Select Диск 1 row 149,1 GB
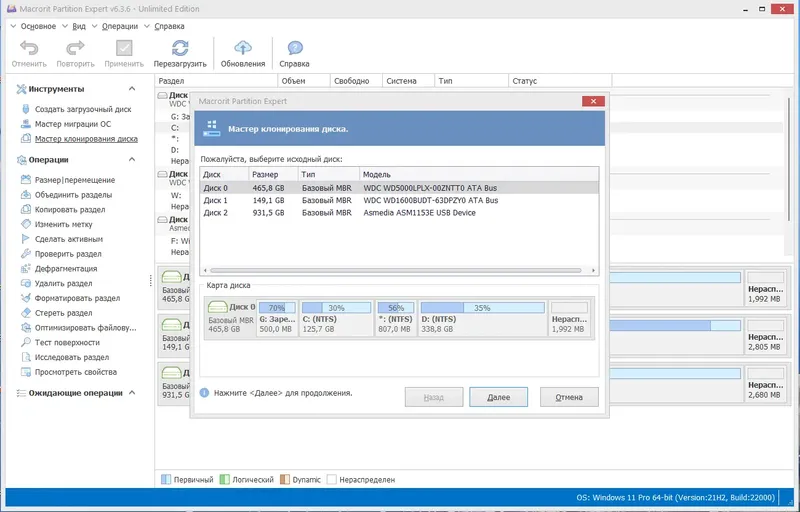Viewport: 800px width, 512px height. [x=399, y=200]
